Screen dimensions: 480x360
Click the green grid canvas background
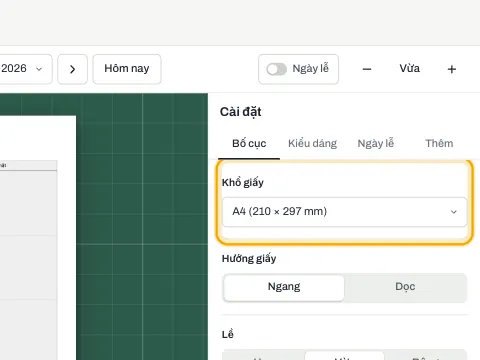pyautogui.click(x=142, y=227)
